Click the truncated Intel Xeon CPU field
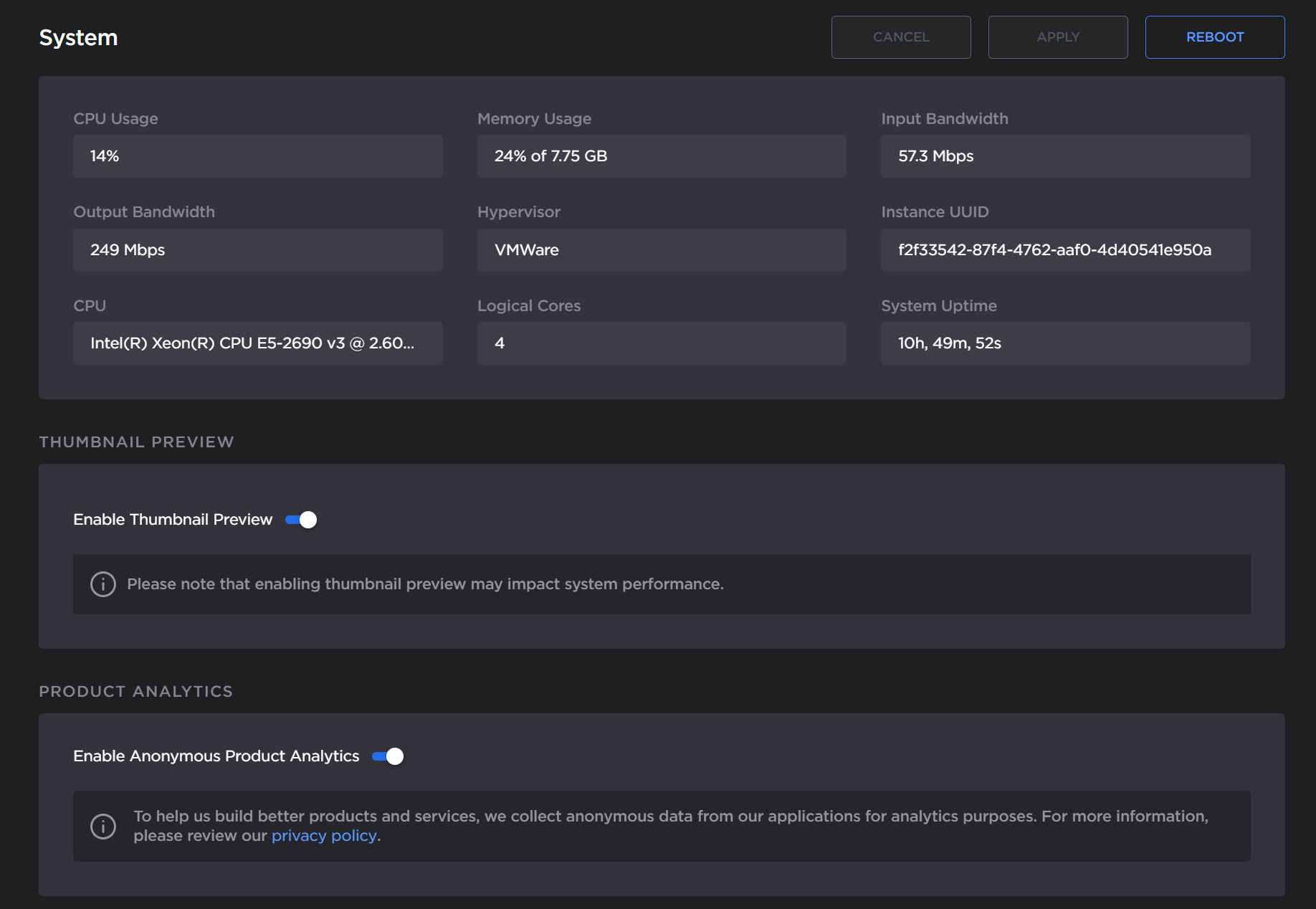1316x909 pixels. pyautogui.click(x=257, y=343)
